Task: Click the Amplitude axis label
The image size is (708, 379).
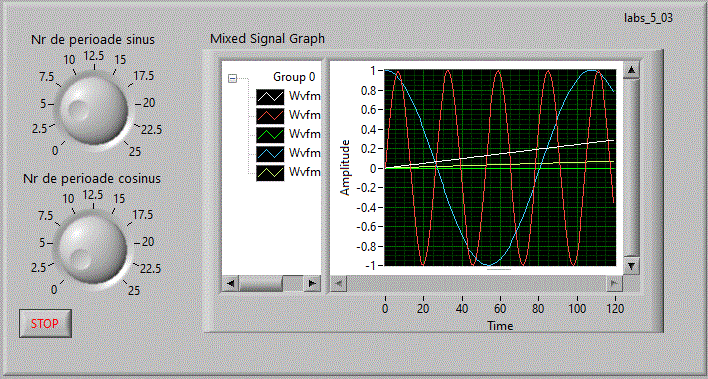Action: click(345, 168)
